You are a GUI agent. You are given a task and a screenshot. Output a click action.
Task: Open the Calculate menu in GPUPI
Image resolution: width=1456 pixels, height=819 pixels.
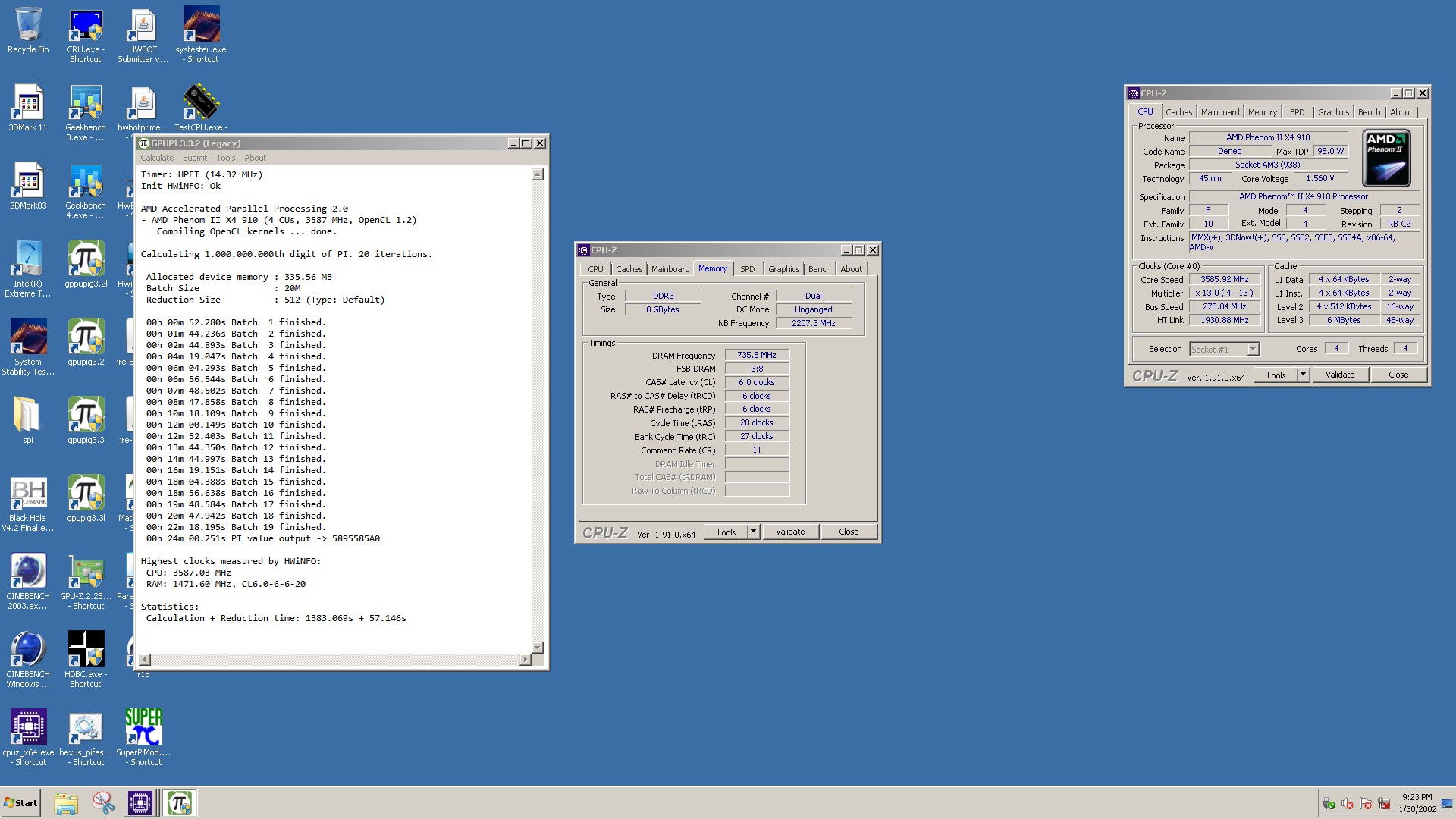157,158
